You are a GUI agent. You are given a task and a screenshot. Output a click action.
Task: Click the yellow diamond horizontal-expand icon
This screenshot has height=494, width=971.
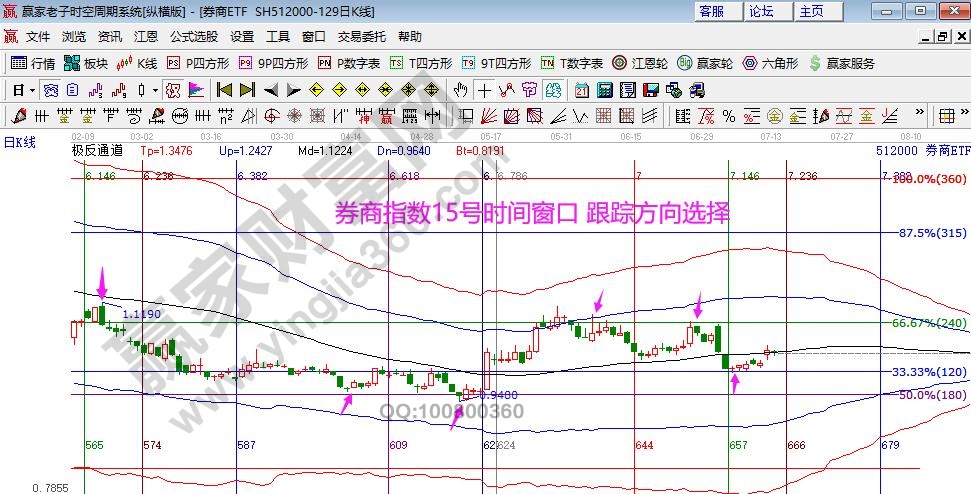click(362, 91)
